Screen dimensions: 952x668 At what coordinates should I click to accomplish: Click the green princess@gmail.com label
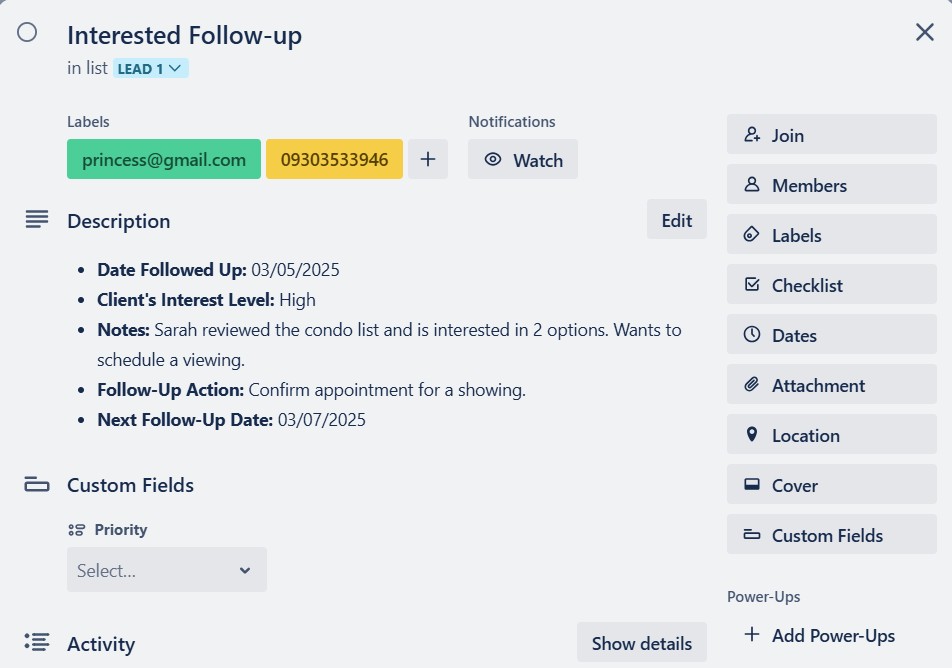164,160
